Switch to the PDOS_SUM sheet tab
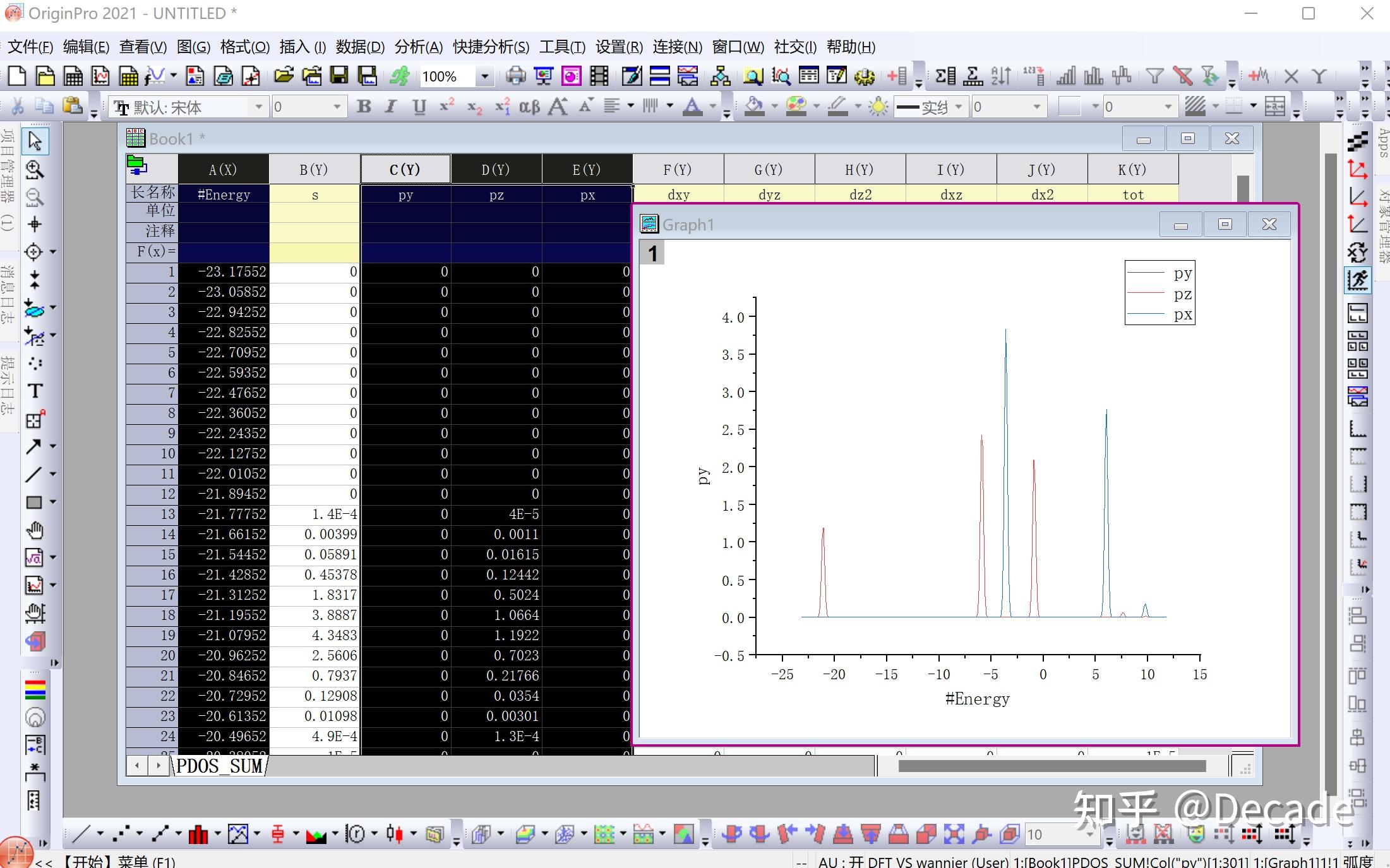The height and width of the screenshot is (868, 1390). [x=219, y=766]
